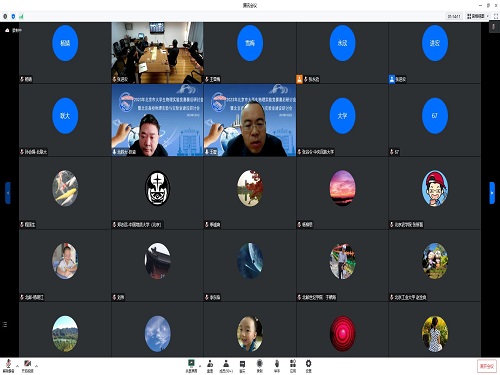
Task: Open meeting info icon at top left
Action: [5, 16]
